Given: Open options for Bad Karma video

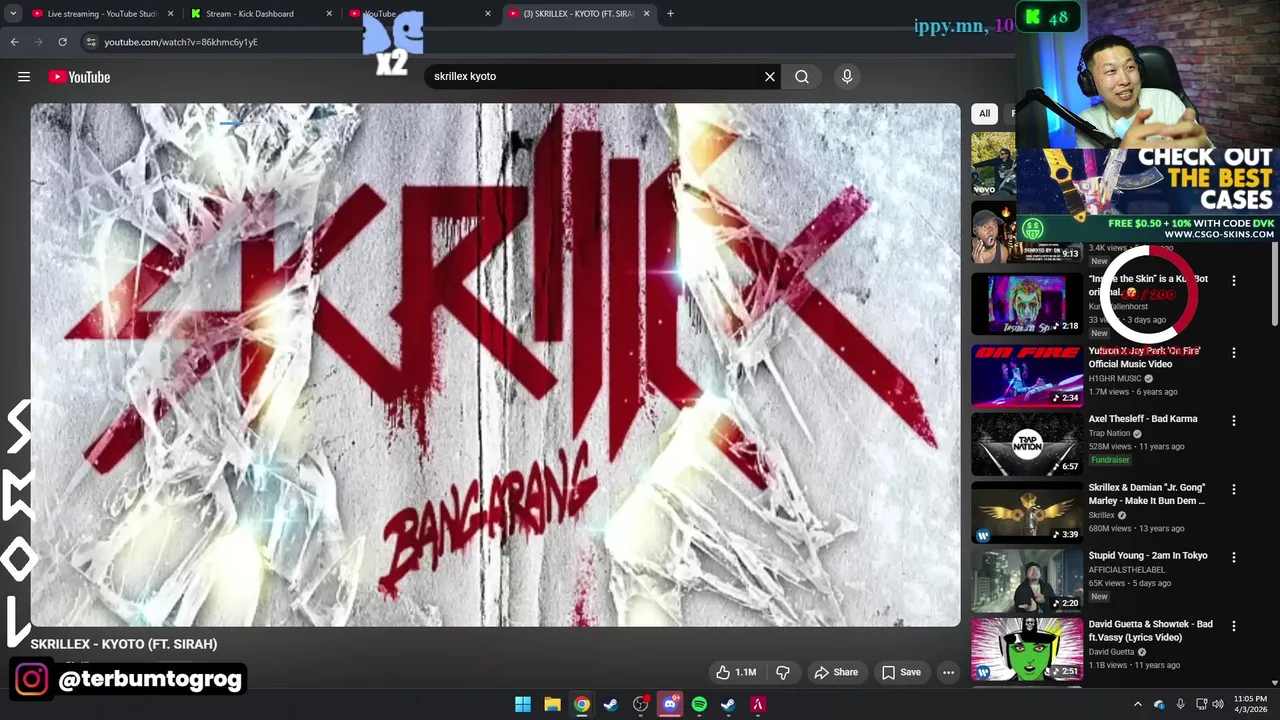Looking at the screenshot, I should [1233, 421].
